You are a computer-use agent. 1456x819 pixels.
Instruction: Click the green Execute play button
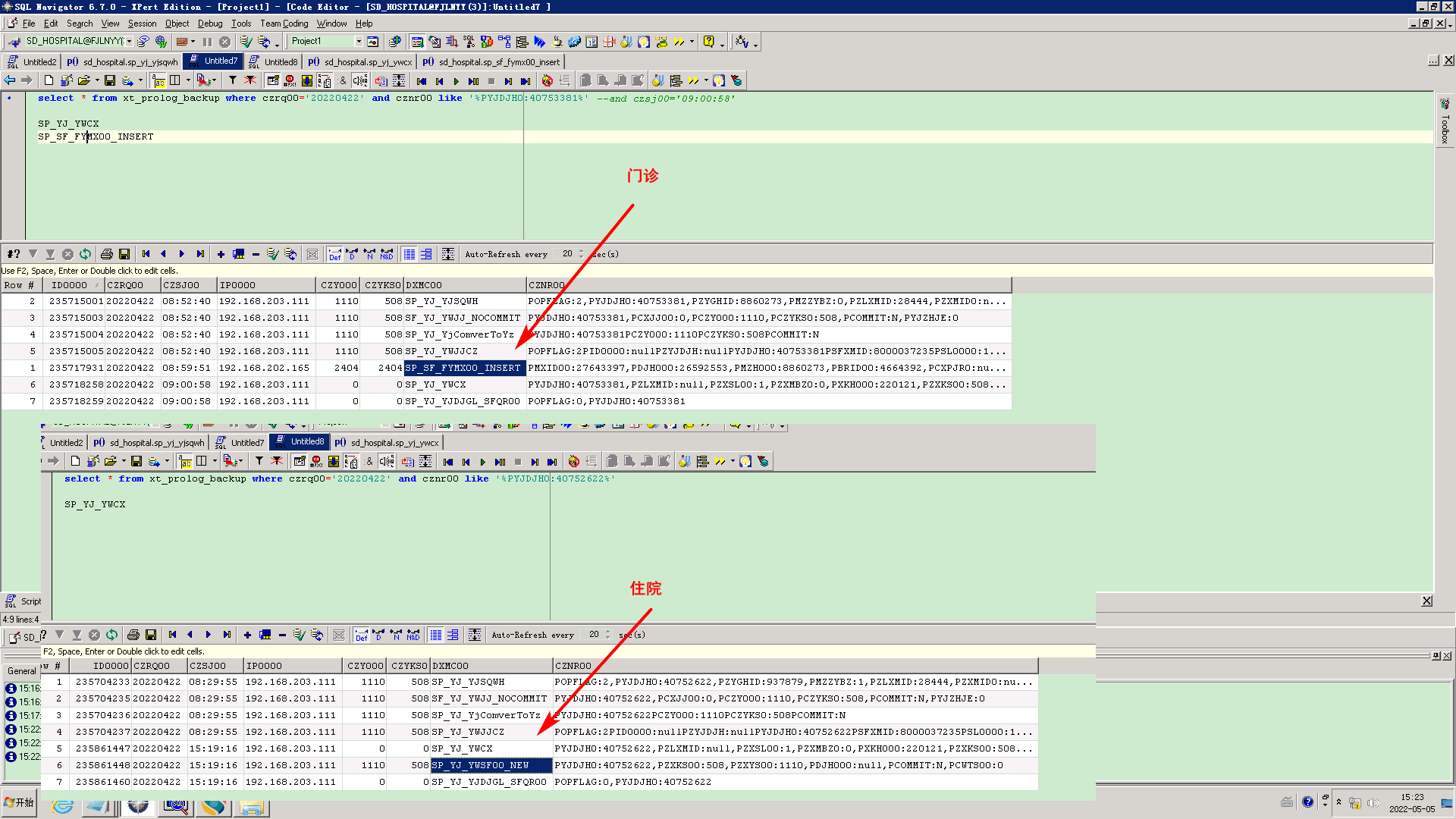click(456, 81)
